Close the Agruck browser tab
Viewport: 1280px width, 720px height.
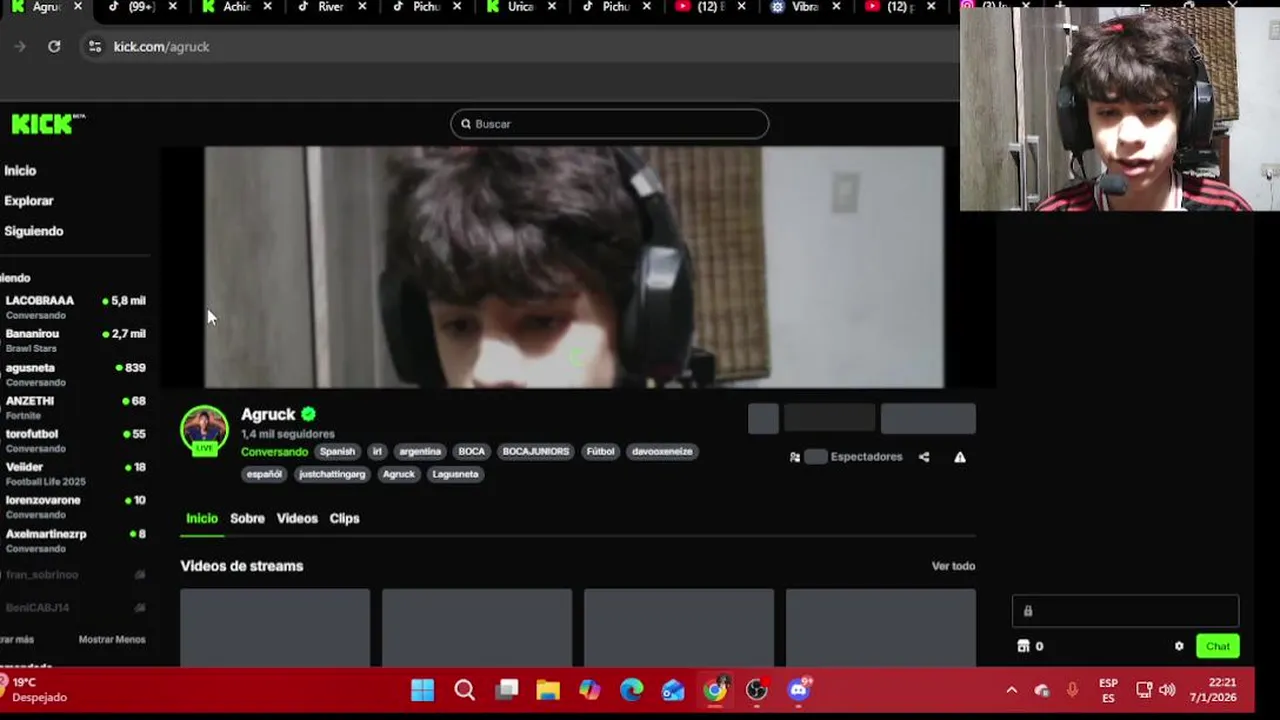(x=78, y=7)
